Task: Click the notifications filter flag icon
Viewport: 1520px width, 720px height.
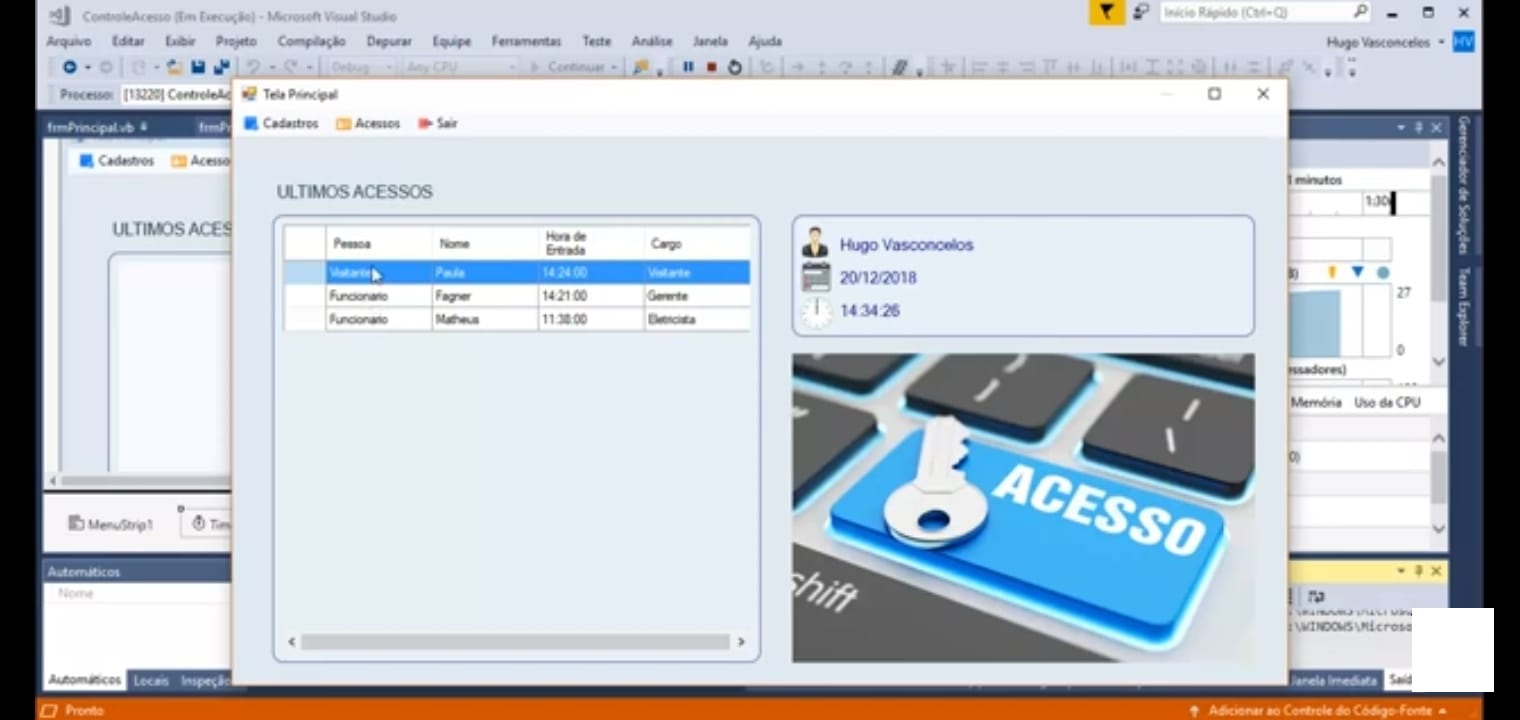Action: [x=1106, y=12]
